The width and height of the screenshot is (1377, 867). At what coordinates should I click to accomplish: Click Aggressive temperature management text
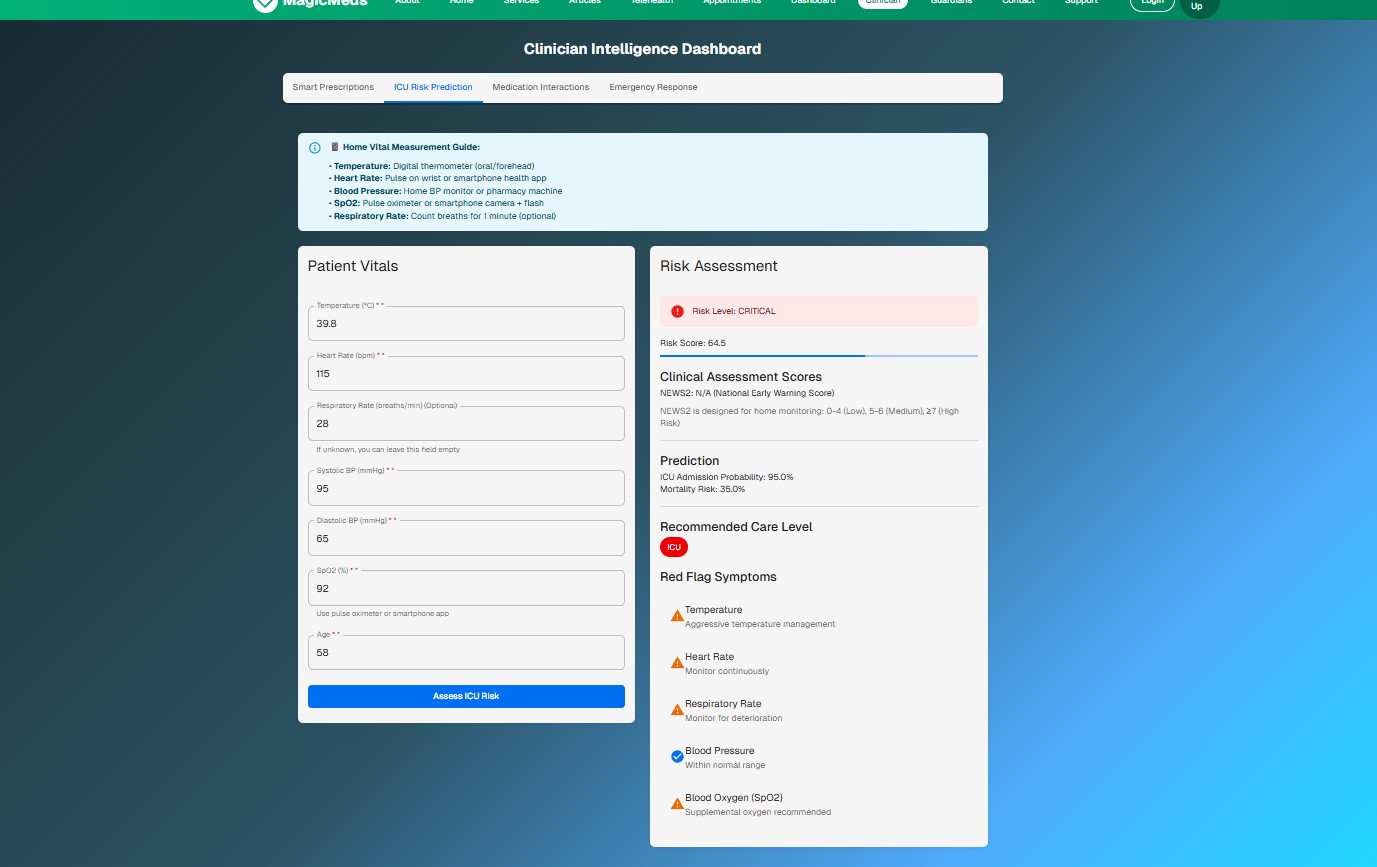click(x=760, y=624)
